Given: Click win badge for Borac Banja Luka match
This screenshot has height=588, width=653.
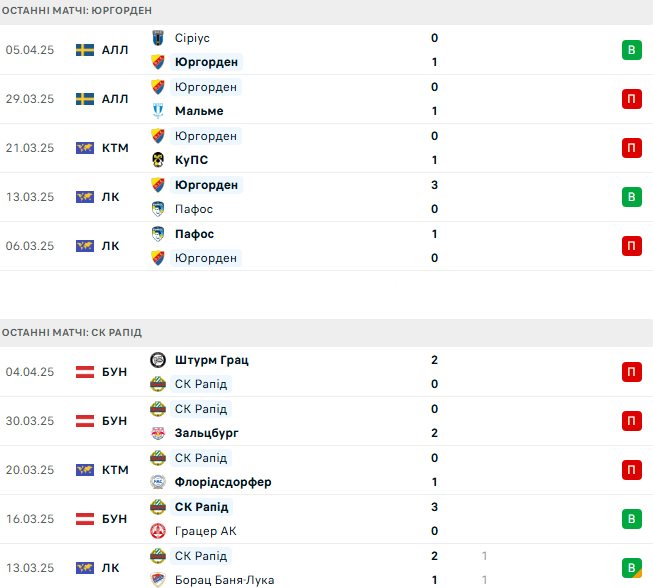Looking at the screenshot, I should (632, 568).
